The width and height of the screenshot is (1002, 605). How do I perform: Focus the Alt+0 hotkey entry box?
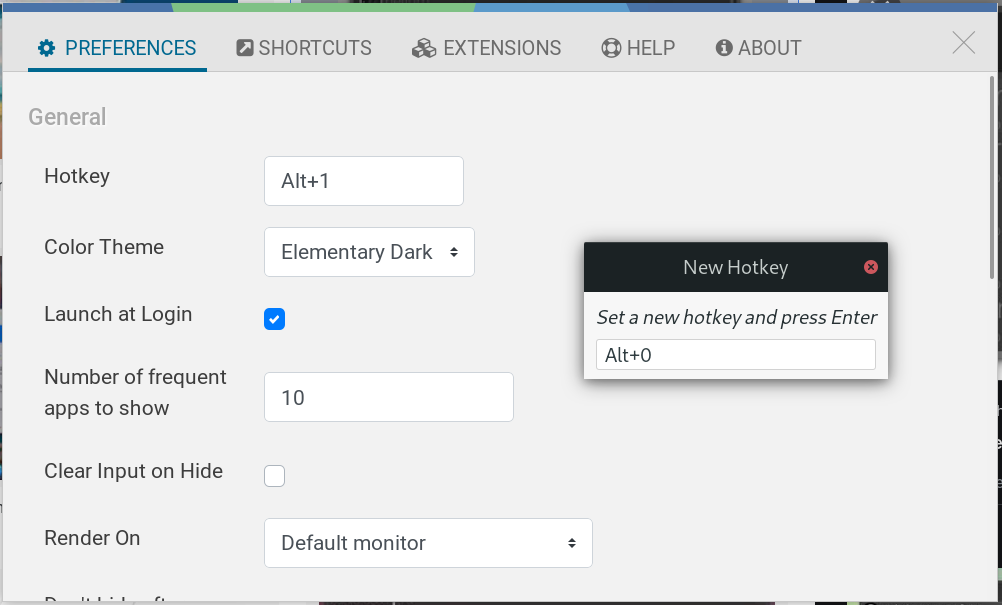[x=735, y=354]
